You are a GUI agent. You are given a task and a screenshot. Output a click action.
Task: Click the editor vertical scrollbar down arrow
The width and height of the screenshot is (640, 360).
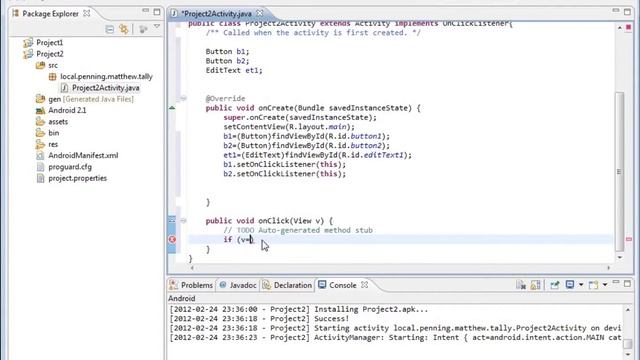pyautogui.click(x=620, y=257)
